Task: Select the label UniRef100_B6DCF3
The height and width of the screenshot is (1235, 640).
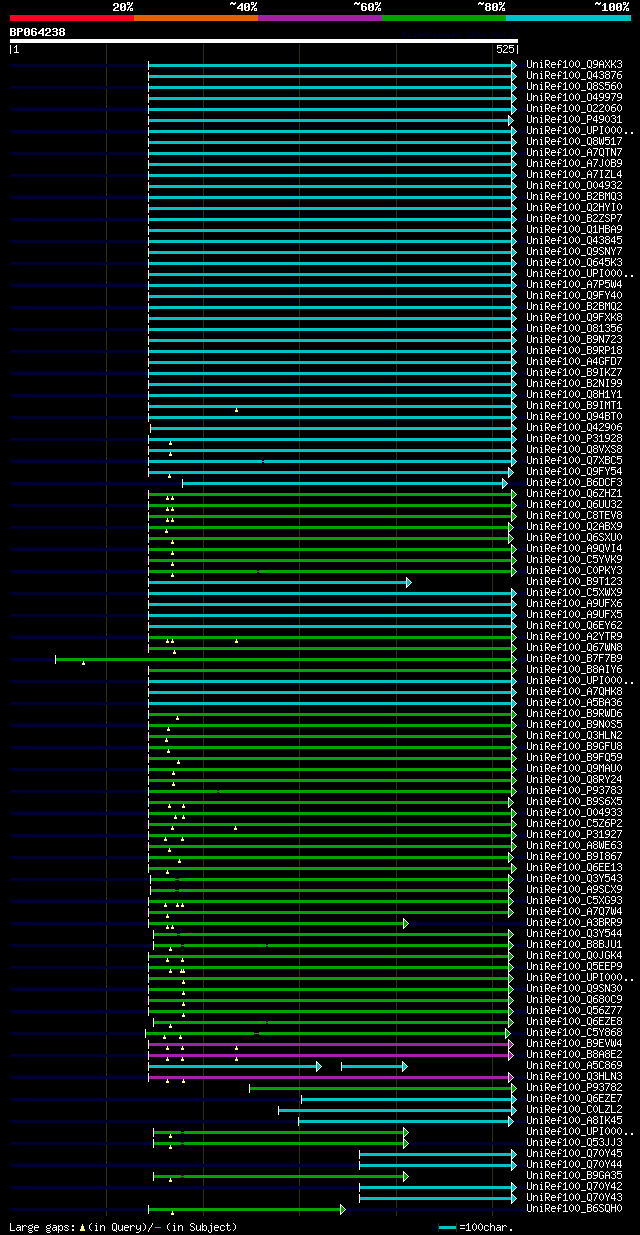Action: (574, 483)
